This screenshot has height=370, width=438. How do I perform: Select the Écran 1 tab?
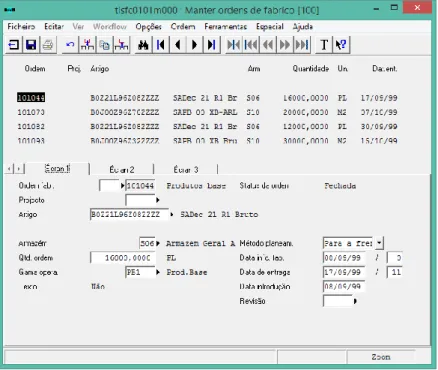pyautogui.click(x=57, y=169)
